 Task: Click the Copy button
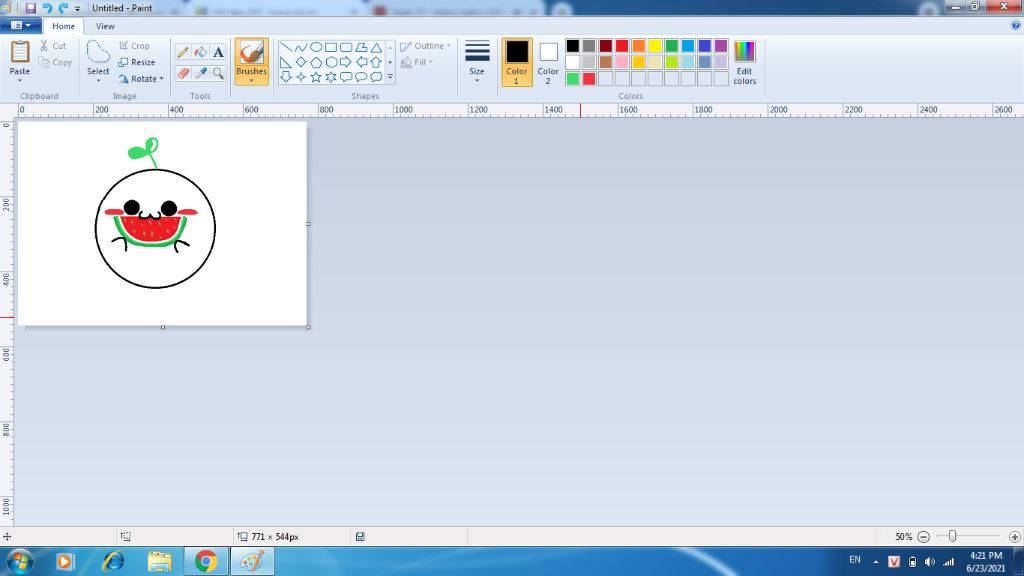pyautogui.click(x=56, y=62)
